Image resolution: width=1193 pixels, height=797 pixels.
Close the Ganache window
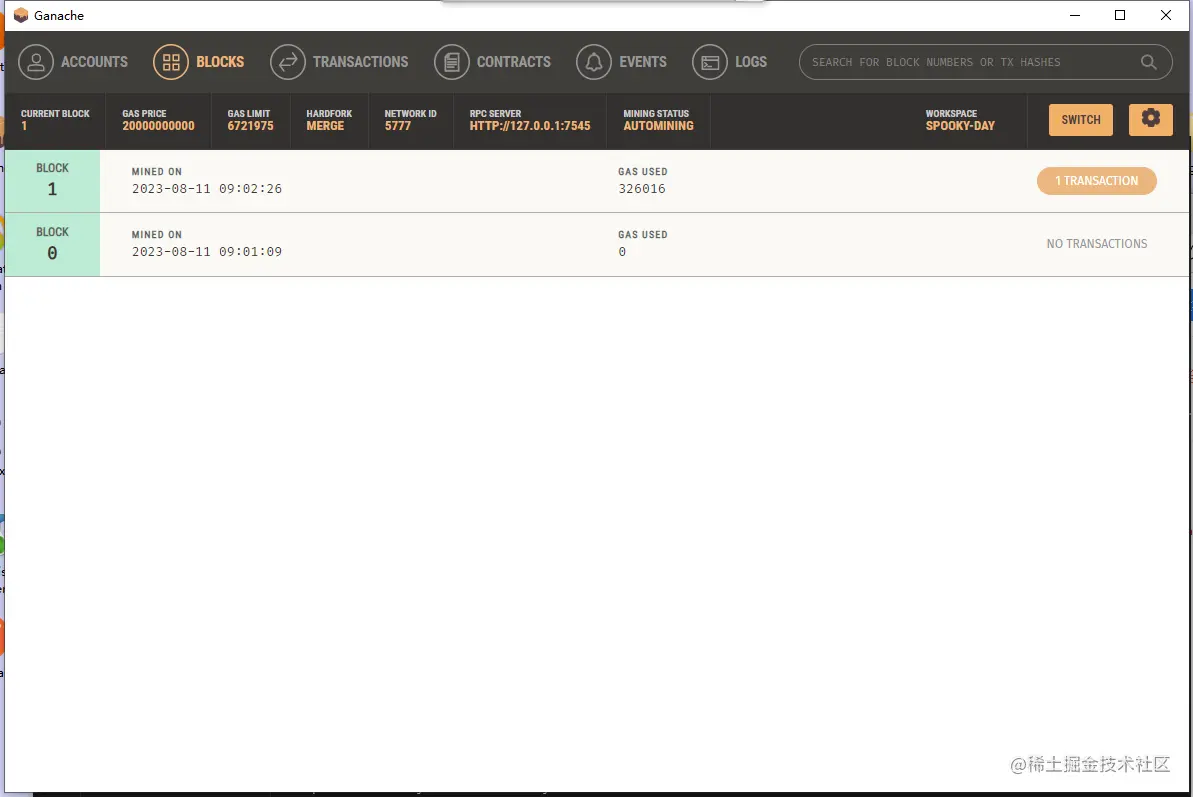click(1166, 15)
